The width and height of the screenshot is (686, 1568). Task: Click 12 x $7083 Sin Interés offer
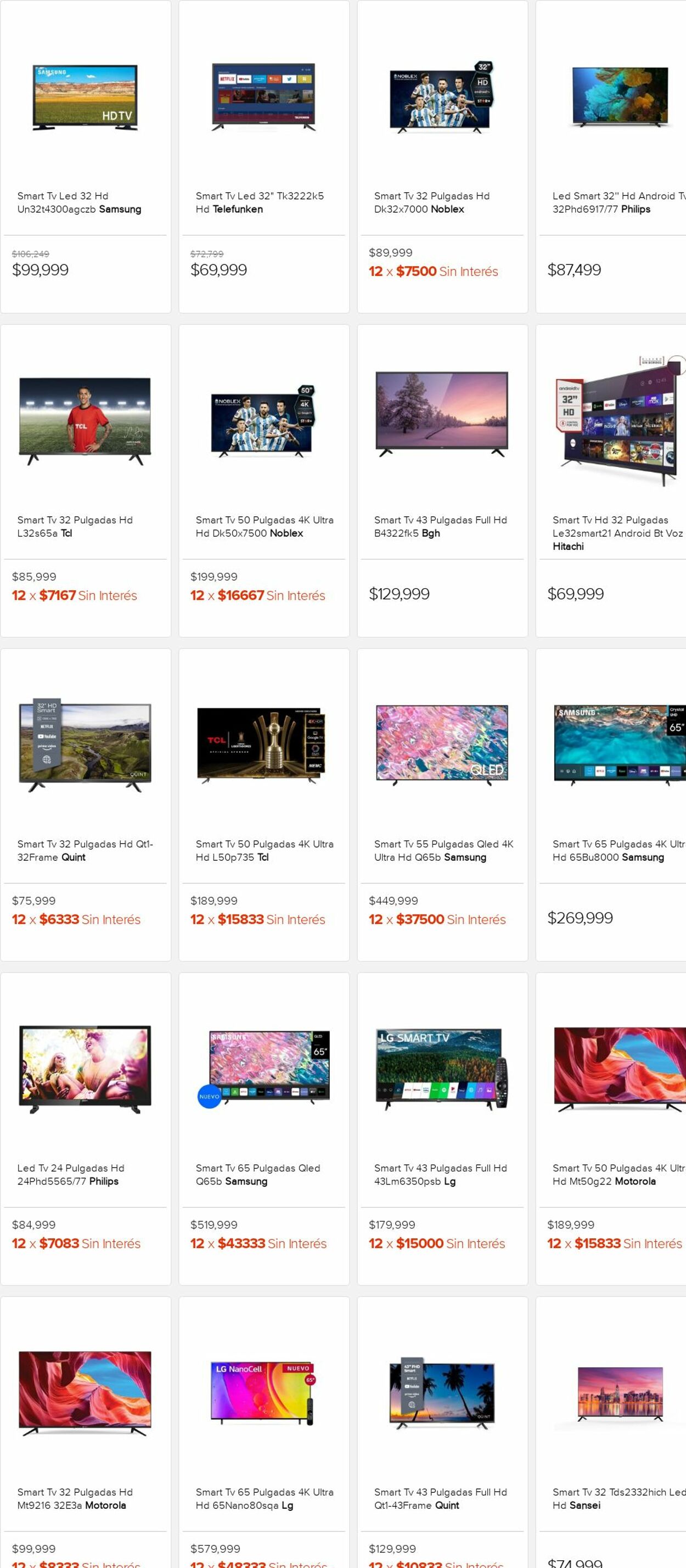pos(76,1243)
